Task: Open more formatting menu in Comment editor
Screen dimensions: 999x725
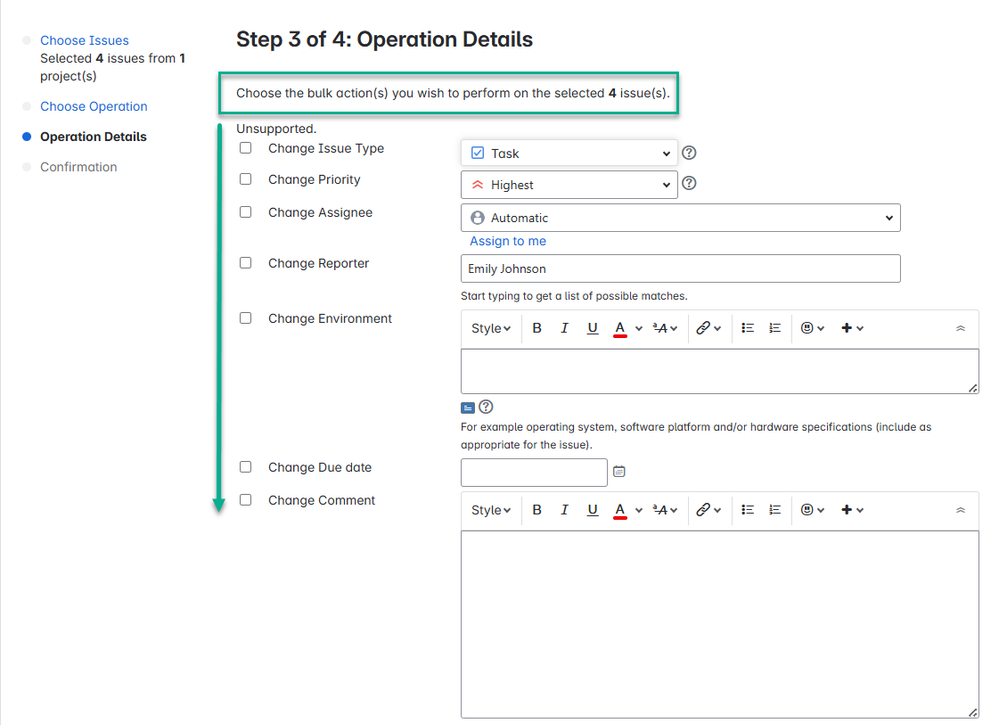Action: pos(665,510)
